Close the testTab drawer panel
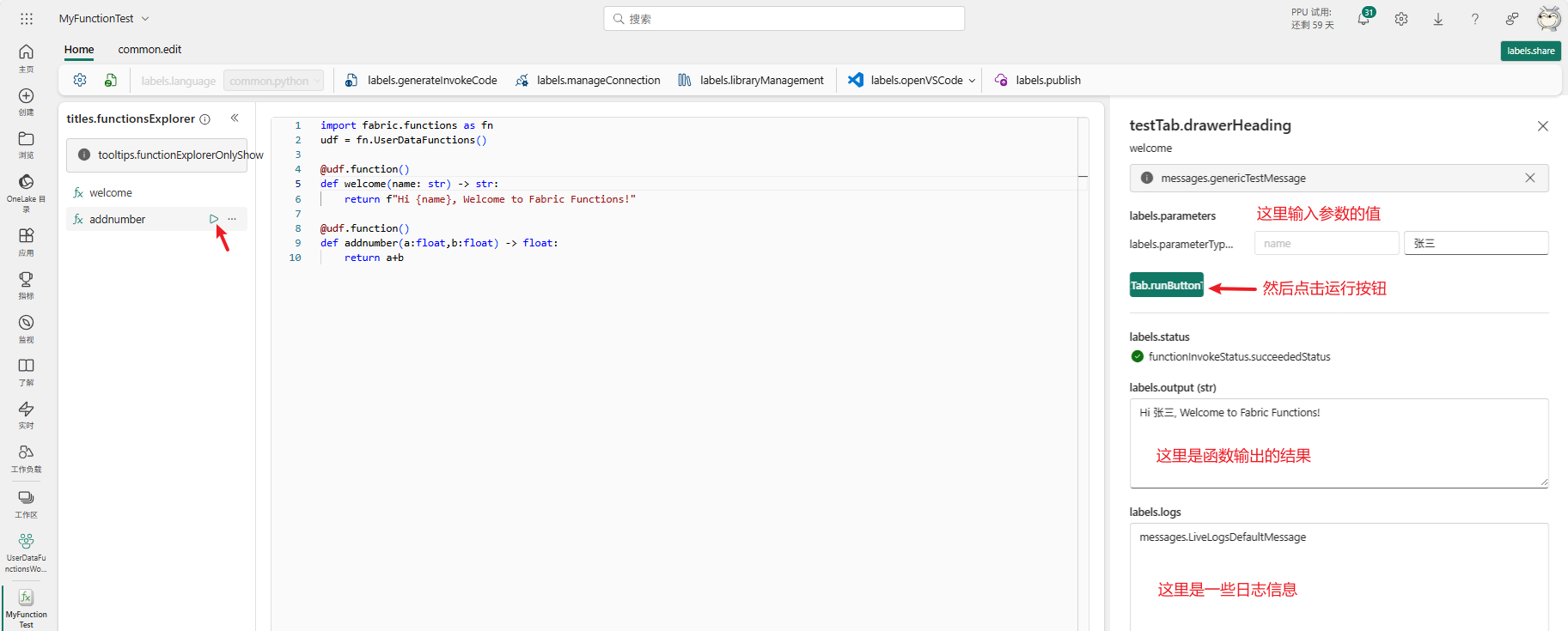 [x=1543, y=126]
